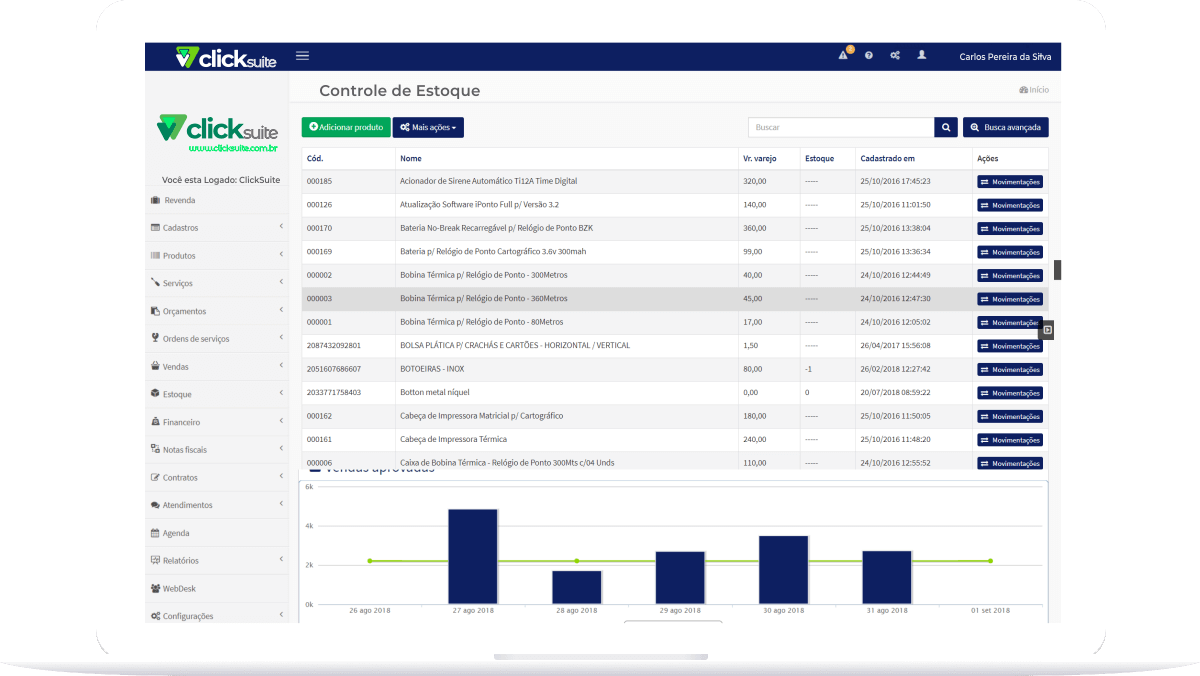This screenshot has height=676, width=1200.
Task: Open the alert notifications icon
Action: 844,55
